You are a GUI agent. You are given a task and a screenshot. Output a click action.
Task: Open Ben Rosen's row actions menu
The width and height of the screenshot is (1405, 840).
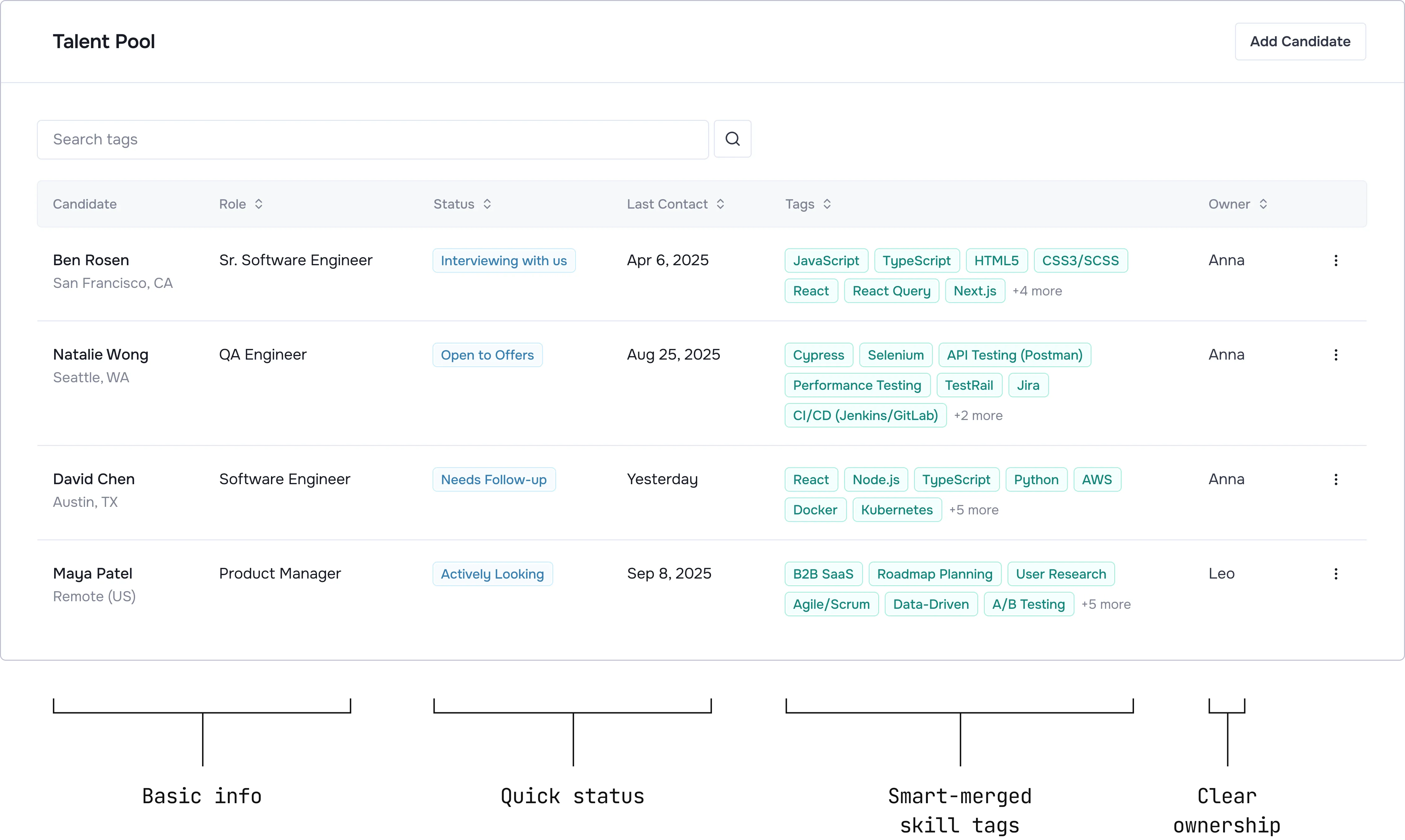(1335, 260)
